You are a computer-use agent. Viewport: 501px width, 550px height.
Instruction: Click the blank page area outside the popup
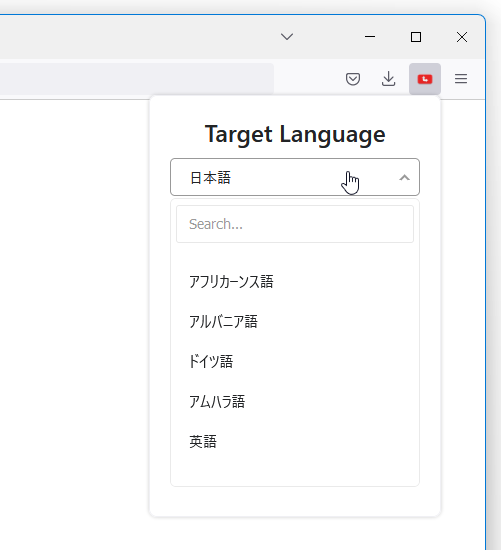click(74, 316)
